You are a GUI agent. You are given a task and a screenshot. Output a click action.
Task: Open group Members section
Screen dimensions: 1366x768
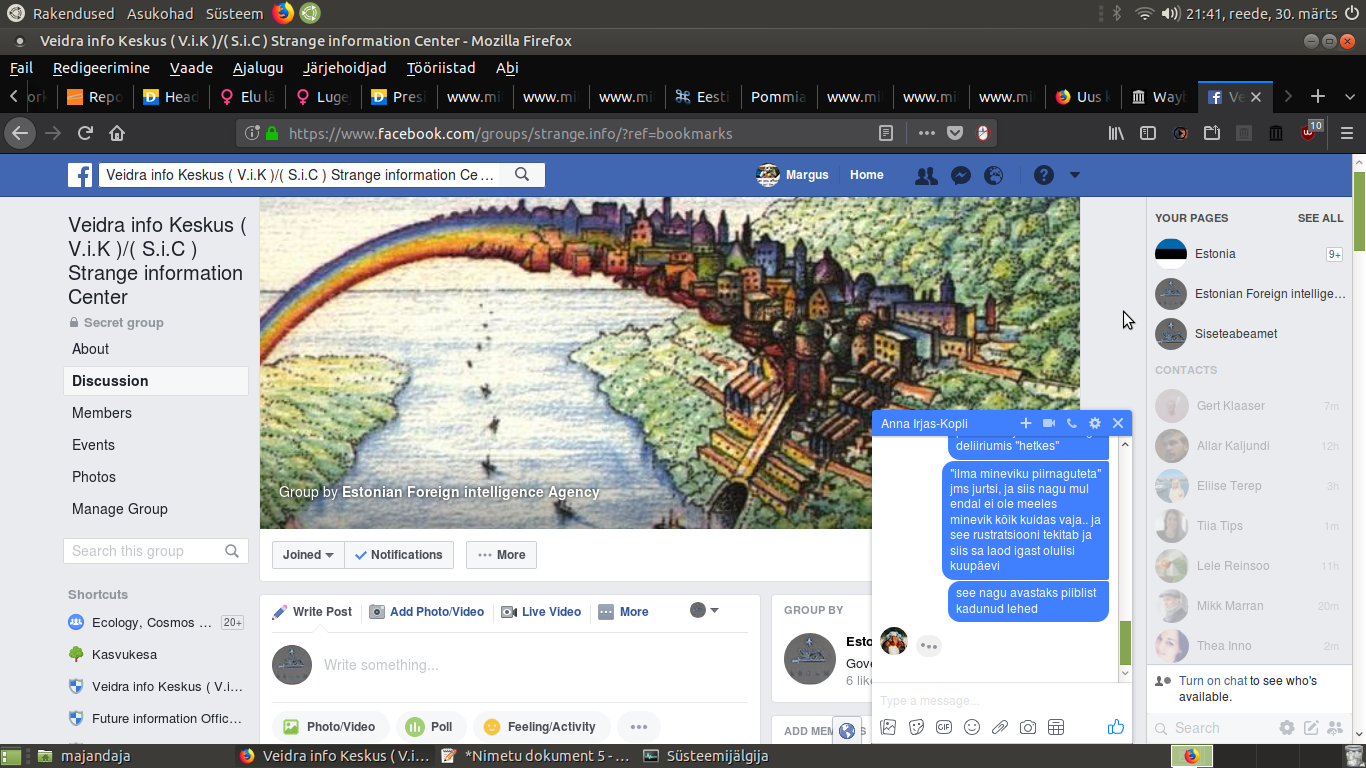[101, 413]
